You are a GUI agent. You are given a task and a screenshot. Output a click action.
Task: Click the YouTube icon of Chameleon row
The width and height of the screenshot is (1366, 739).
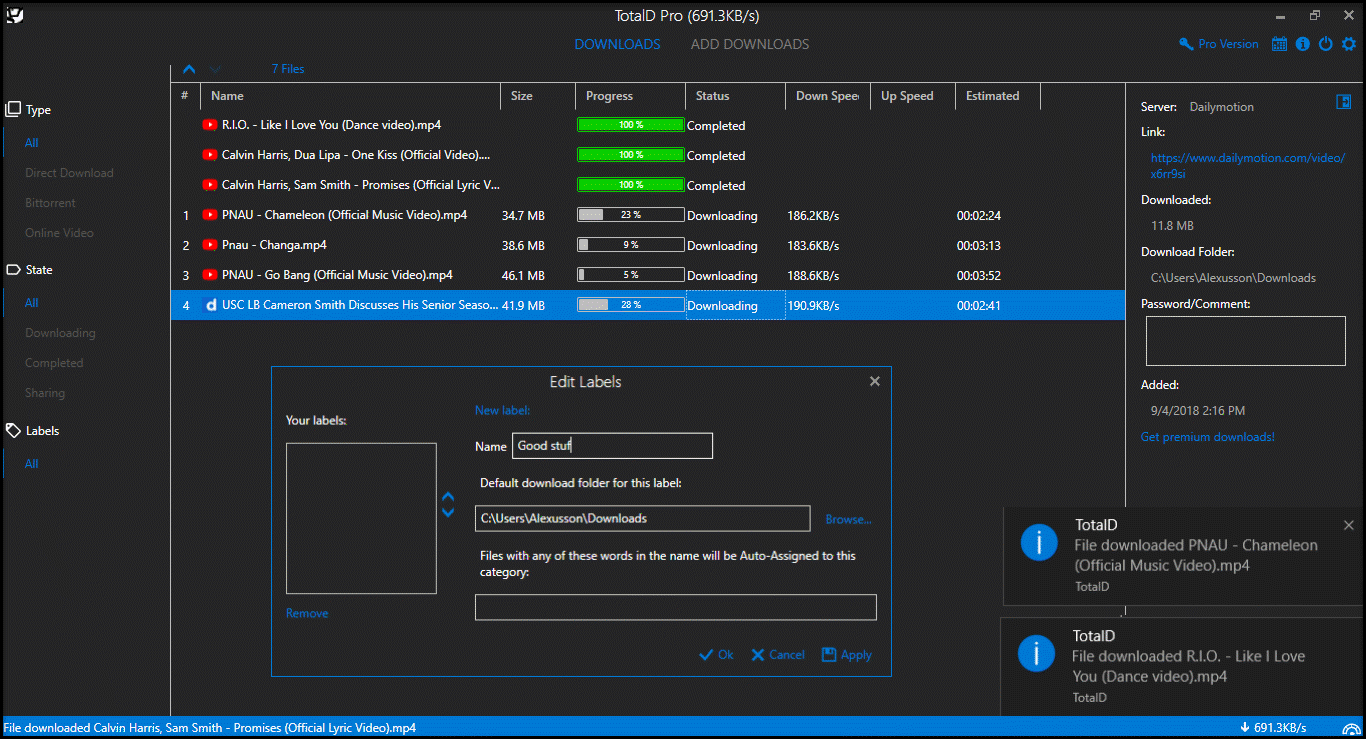(210, 215)
